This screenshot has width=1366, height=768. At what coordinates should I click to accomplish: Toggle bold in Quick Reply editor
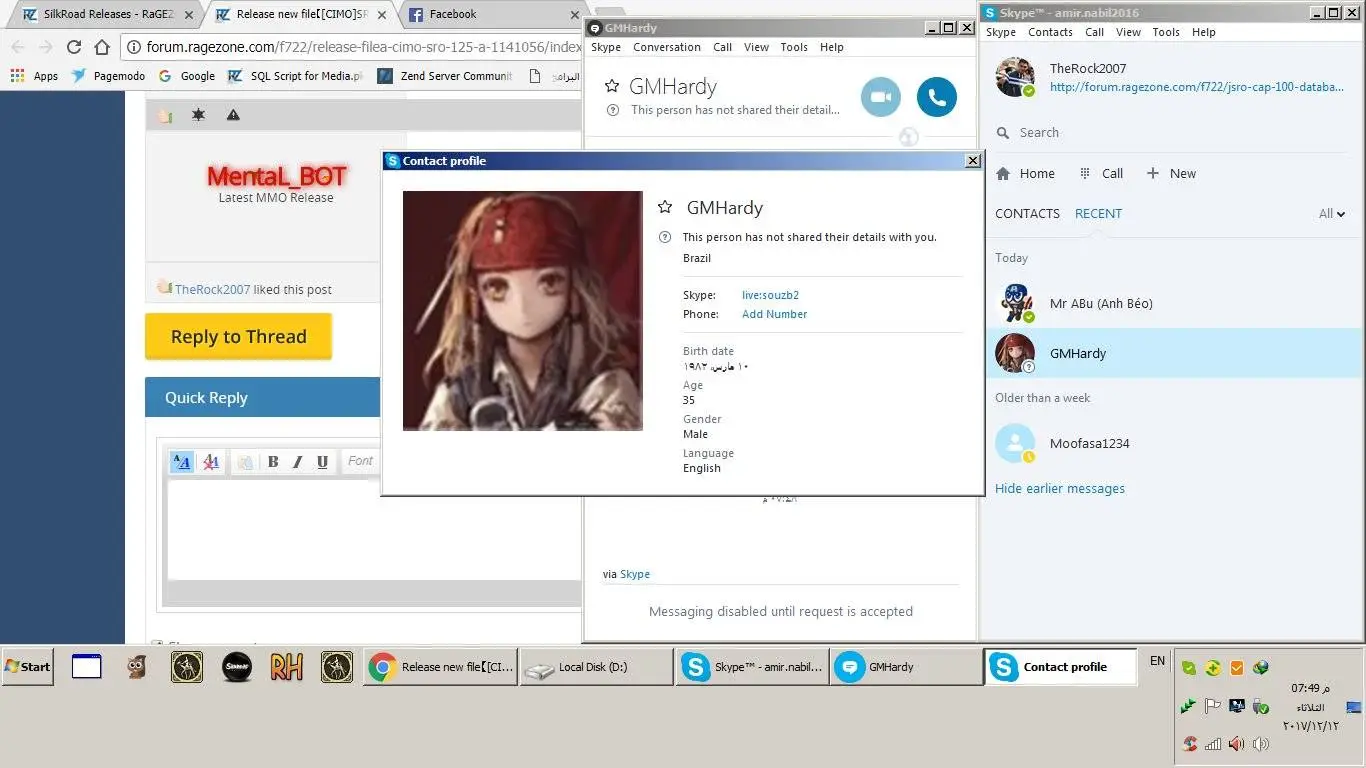(x=273, y=461)
